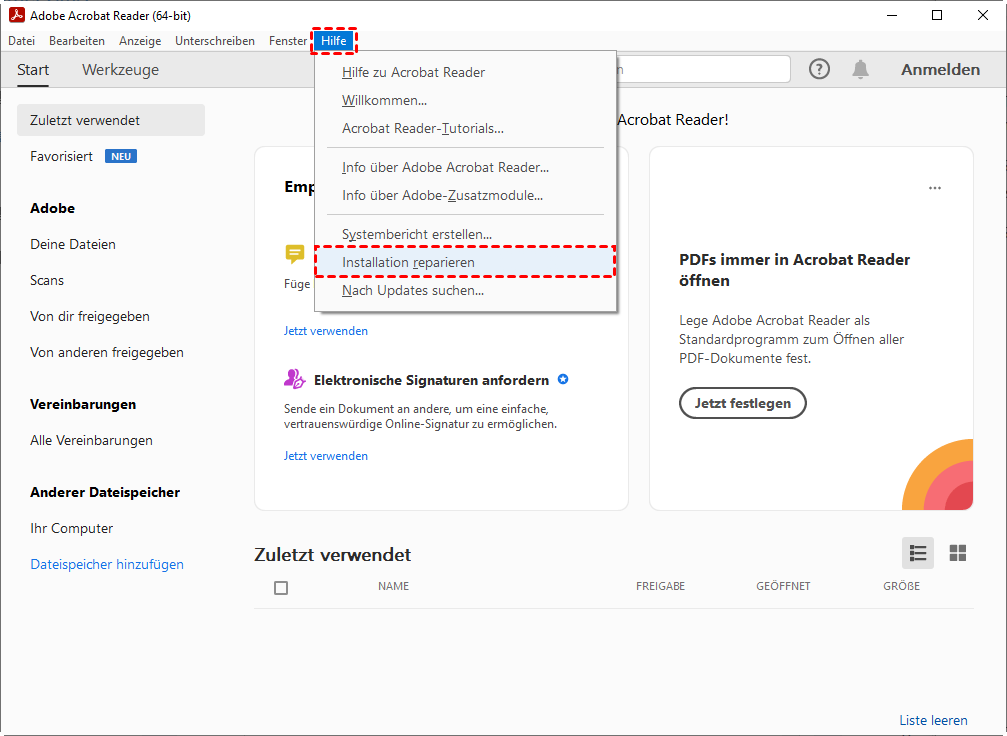1007x736 pixels.
Task: Click the Jetzt festlegen button
Action: 742,403
